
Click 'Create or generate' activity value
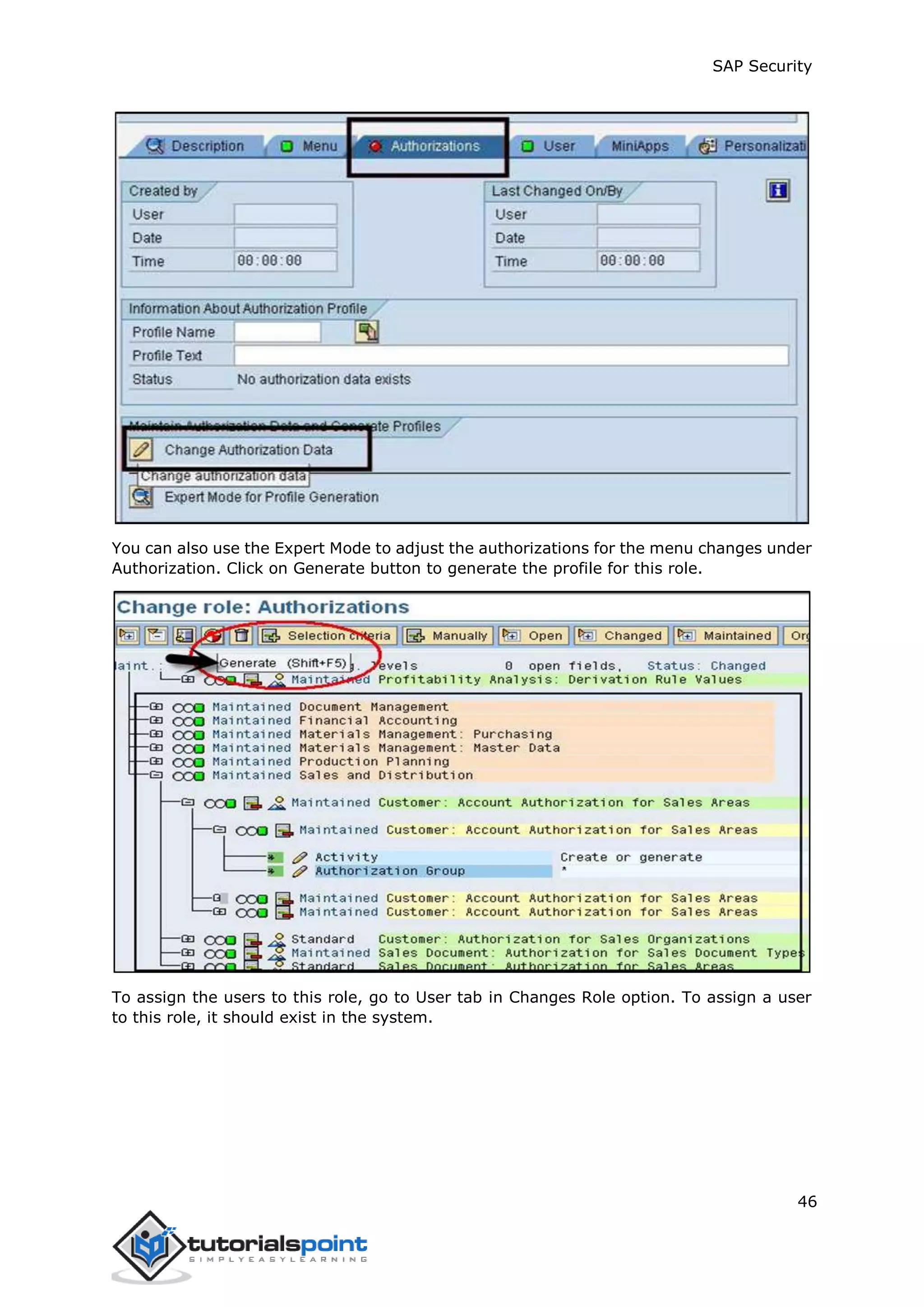631,857
